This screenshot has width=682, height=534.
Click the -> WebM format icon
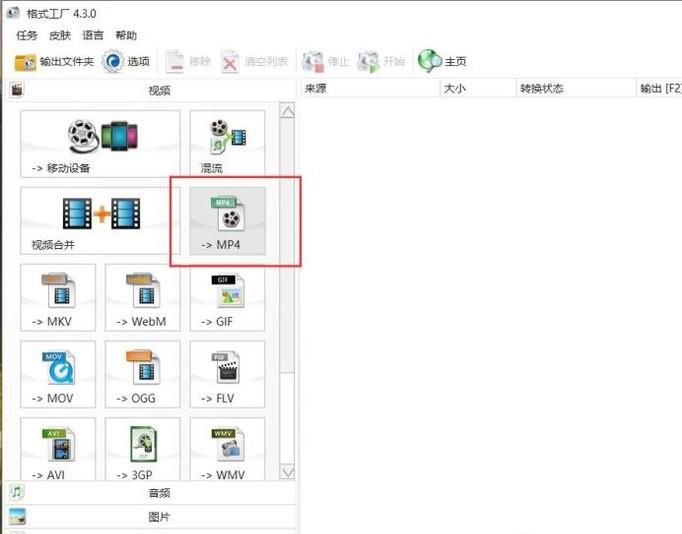pyautogui.click(x=143, y=297)
